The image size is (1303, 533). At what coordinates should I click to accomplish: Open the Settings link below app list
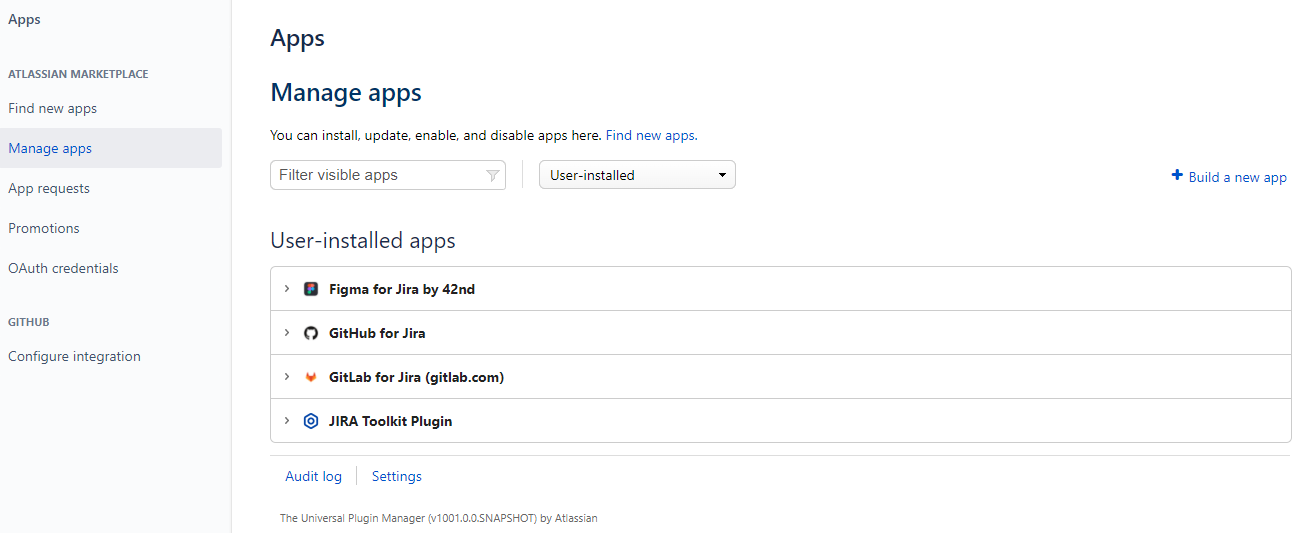[x=397, y=476]
